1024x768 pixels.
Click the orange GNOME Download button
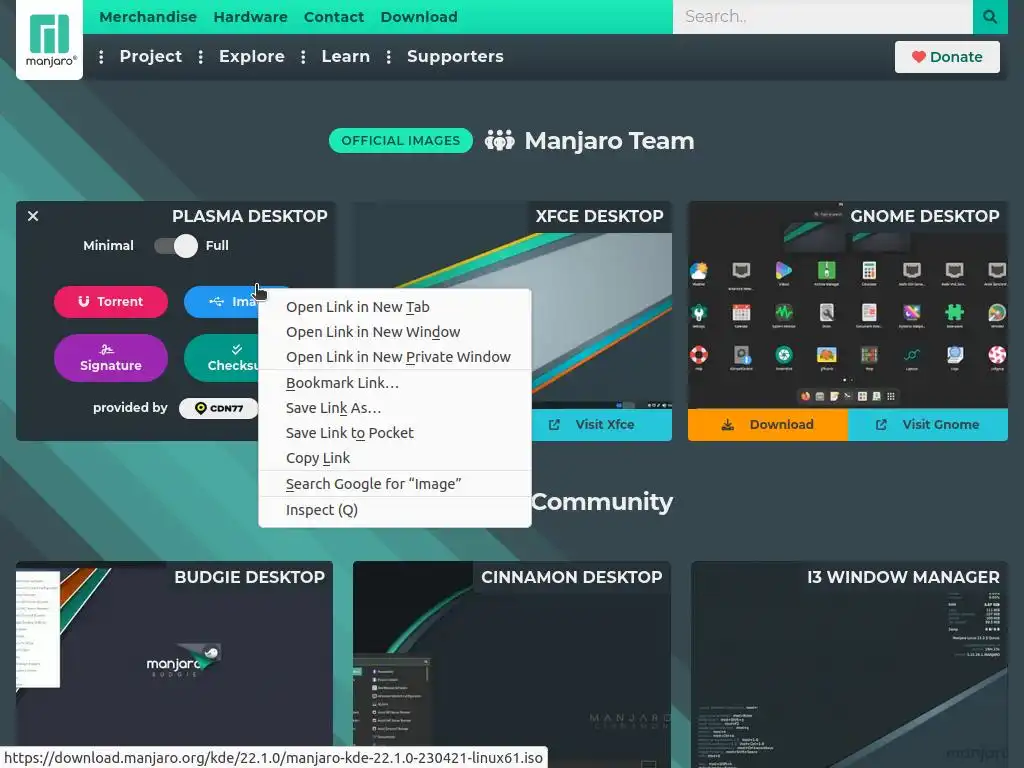click(768, 424)
